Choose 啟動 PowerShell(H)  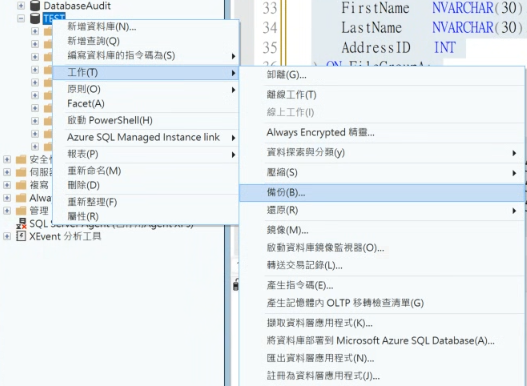pos(146,120)
